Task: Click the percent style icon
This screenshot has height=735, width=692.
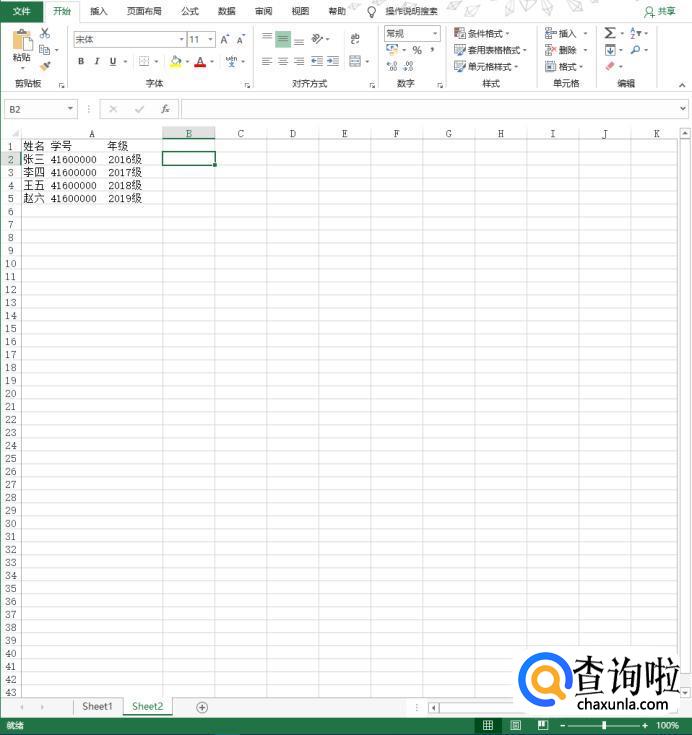Action: (x=417, y=50)
